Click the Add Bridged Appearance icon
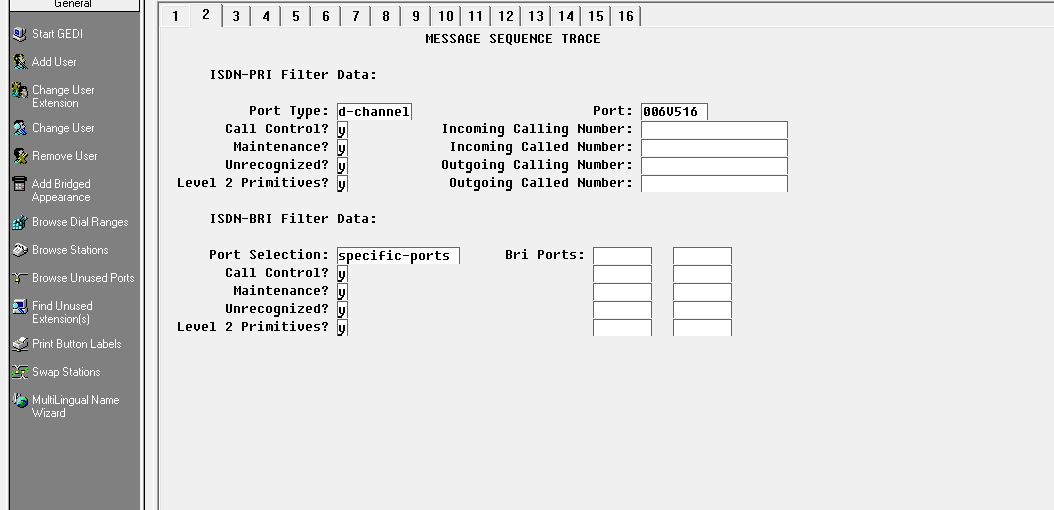The image size is (1054, 510). tap(19, 184)
